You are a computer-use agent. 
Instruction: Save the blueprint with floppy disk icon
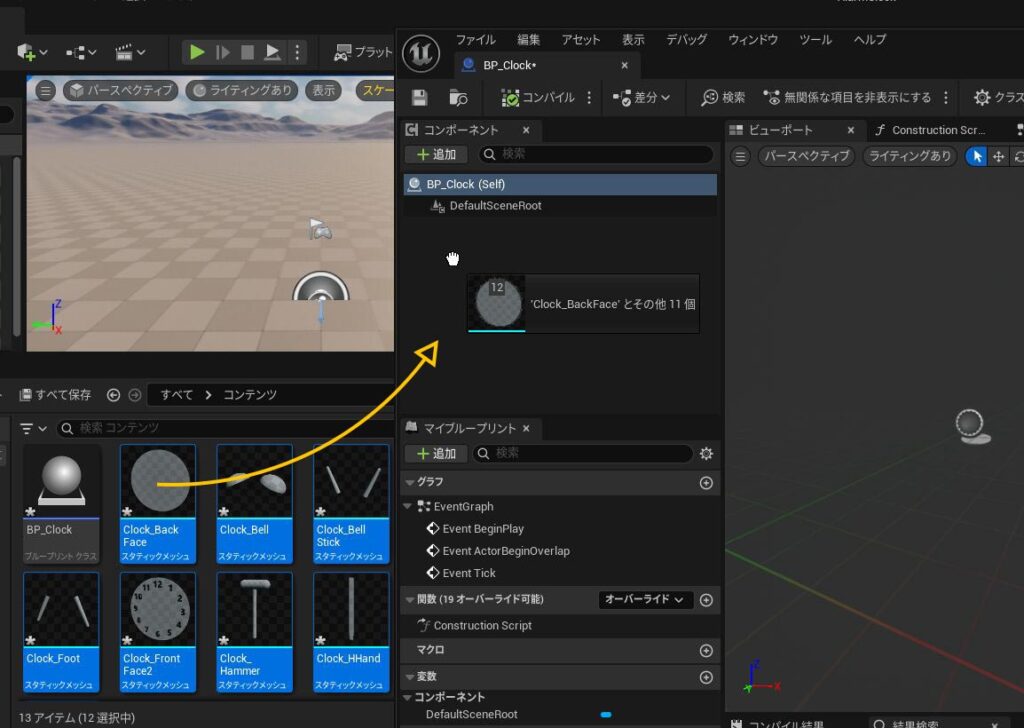(x=419, y=97)
